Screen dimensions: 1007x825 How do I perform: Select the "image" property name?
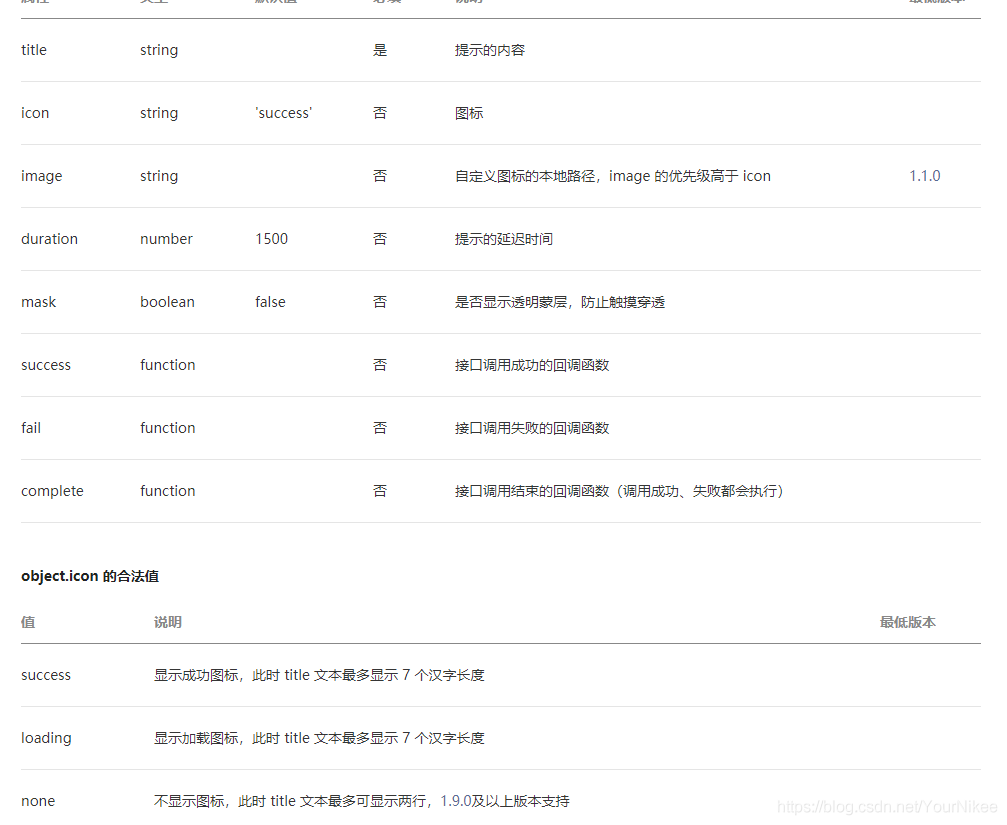[41, 176]
